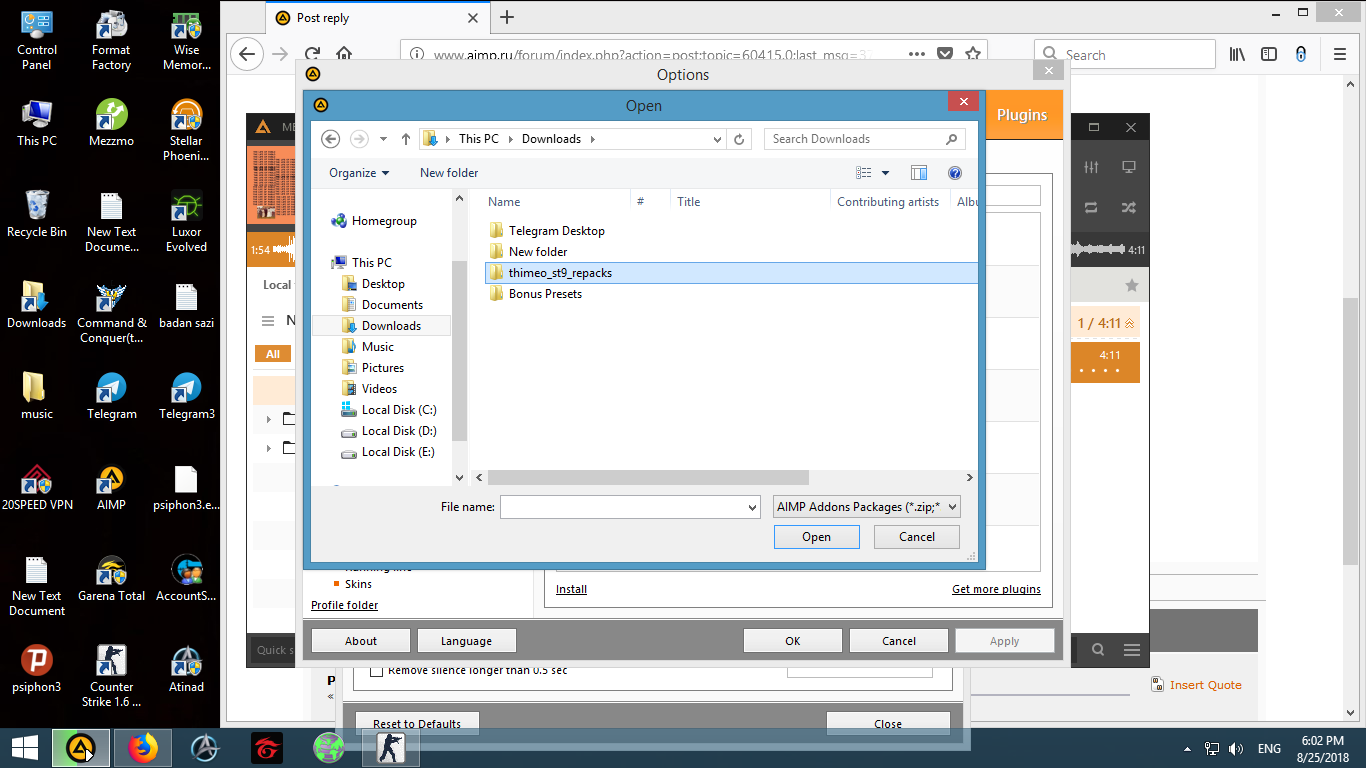Click the Open button
The width and height of the screenshot is (1366, 768).
[816, 537]
